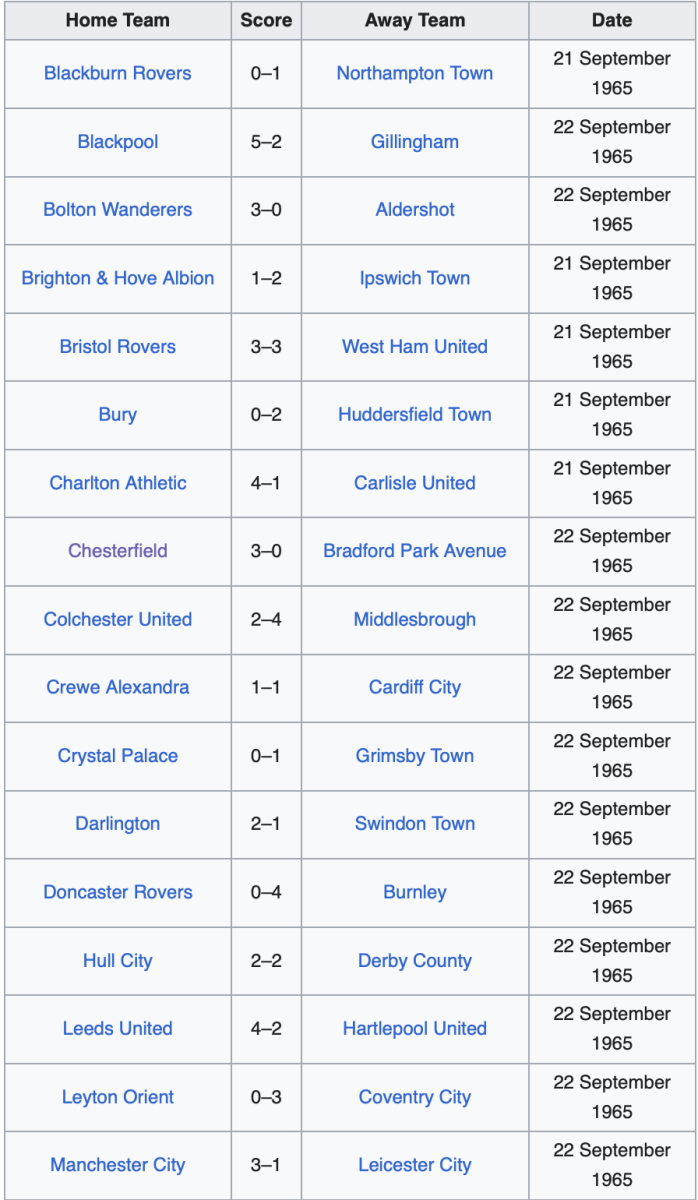Open the Blackburn Rovers team link
698x1200 pixels.
[118, 74]
